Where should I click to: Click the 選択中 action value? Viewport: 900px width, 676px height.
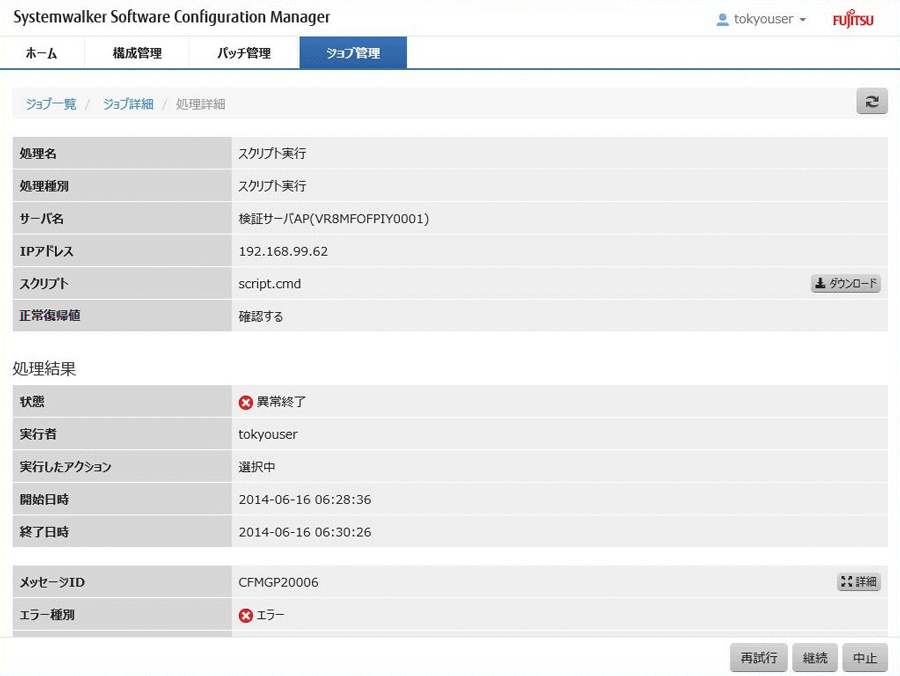pyautogui.click(x=257, y=467)
